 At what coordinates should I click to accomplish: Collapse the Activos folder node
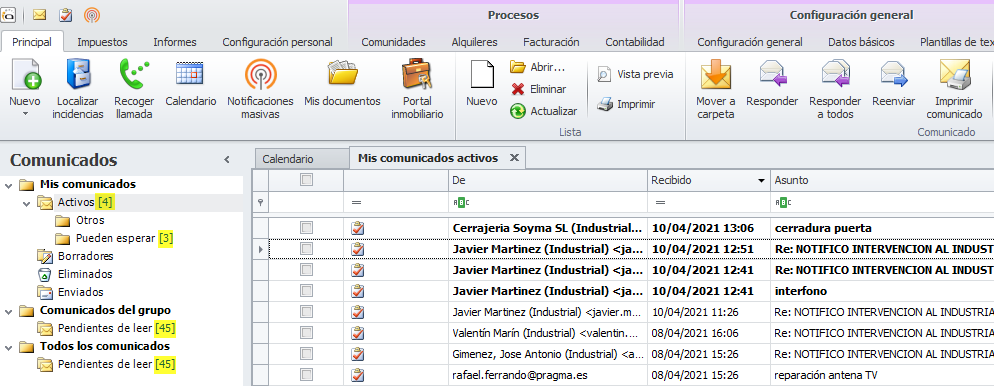tap(27, 203)
